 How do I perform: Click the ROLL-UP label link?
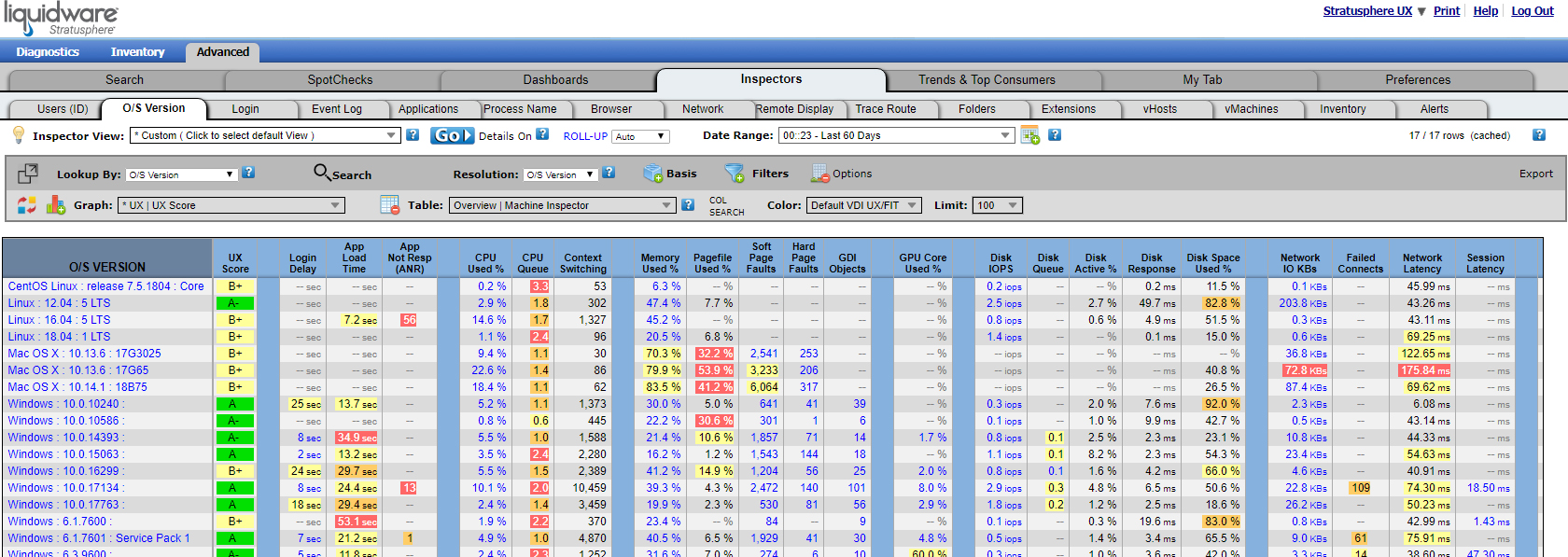[x=585, y=136]
